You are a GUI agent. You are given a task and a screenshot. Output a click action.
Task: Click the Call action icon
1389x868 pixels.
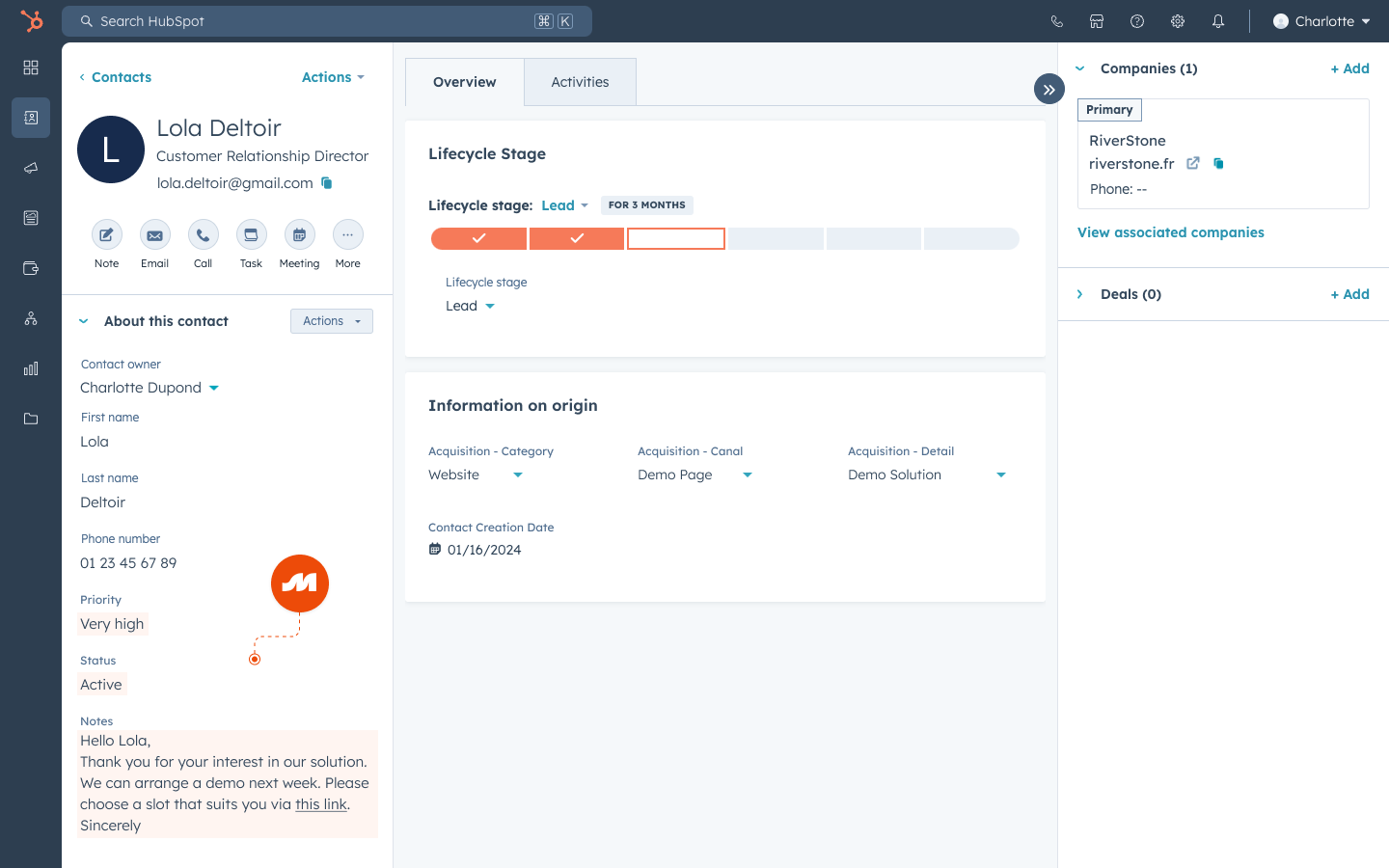[x=204, y=234]
